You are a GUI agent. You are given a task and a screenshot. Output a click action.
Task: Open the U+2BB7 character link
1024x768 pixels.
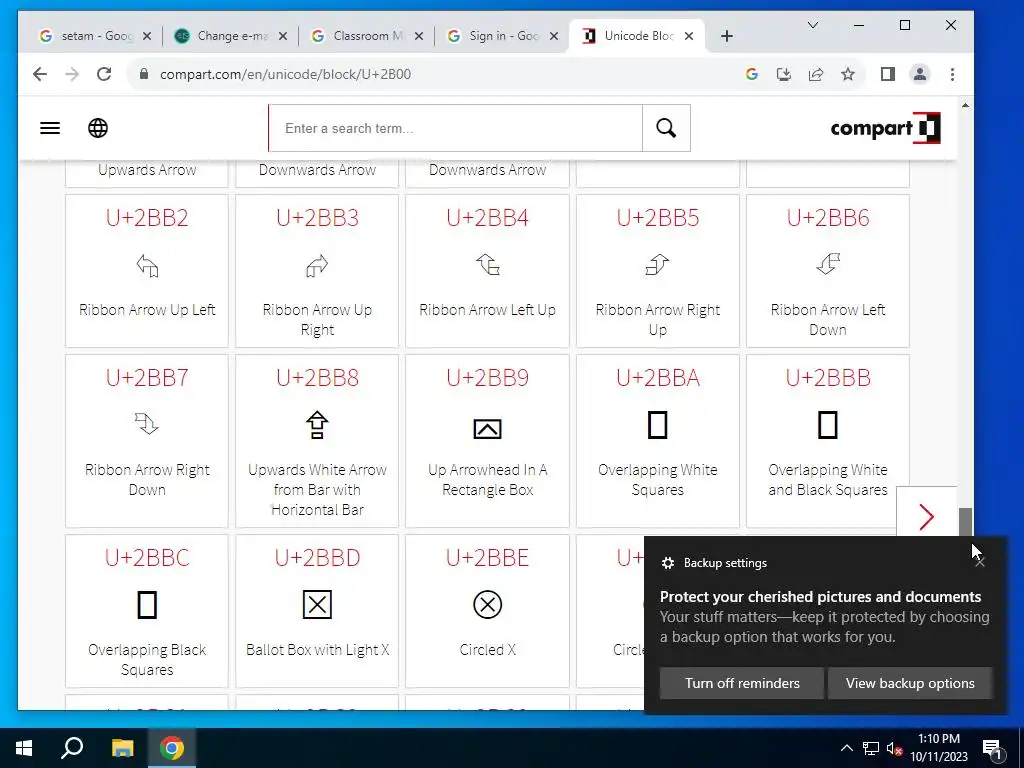pos(147,377)
